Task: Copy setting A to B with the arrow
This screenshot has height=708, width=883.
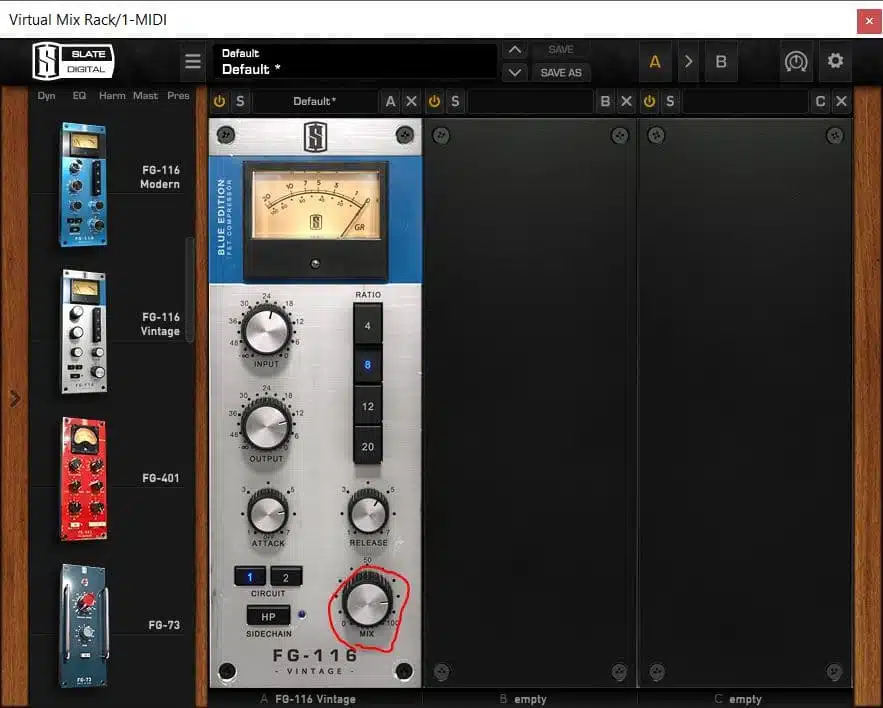Action: click(x=688, y=61)
